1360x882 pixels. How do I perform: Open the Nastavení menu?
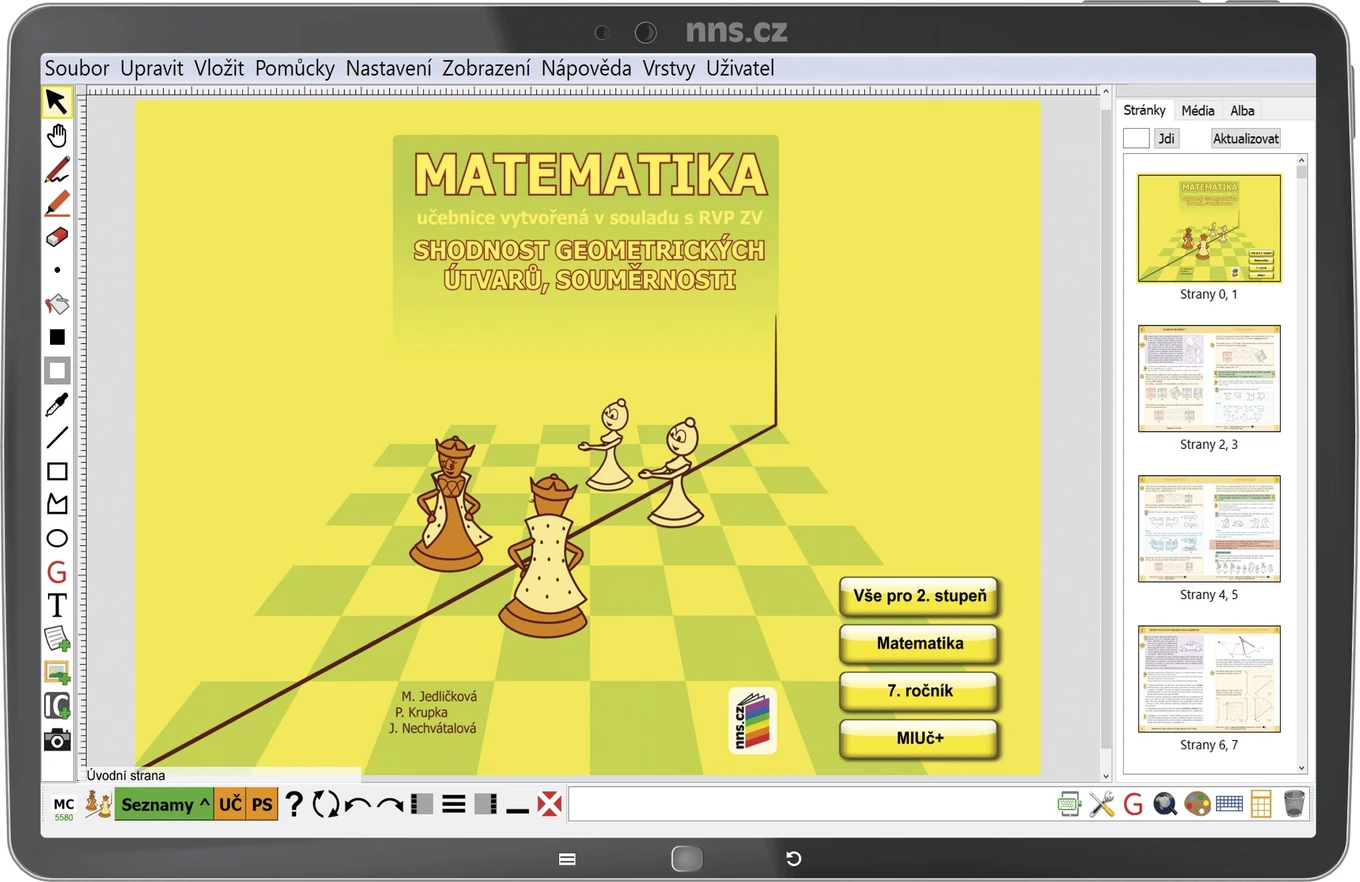tap(389, 69)
